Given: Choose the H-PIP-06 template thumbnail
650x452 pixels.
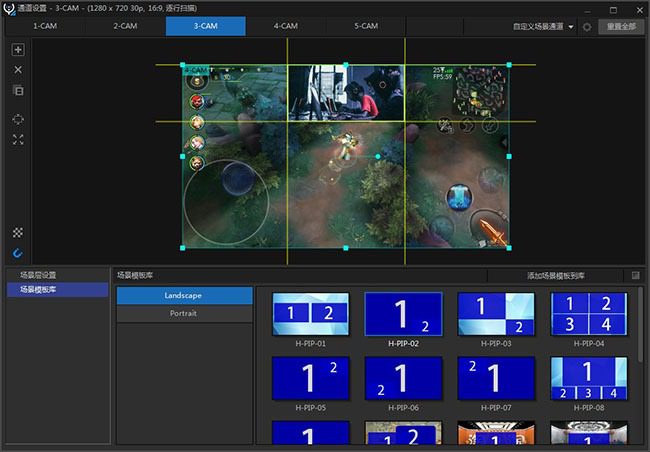Looking at the screenshot, I should coord(403,378).
